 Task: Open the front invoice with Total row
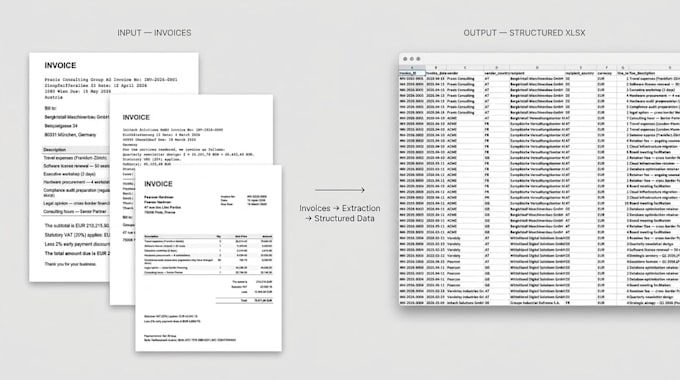208,258
